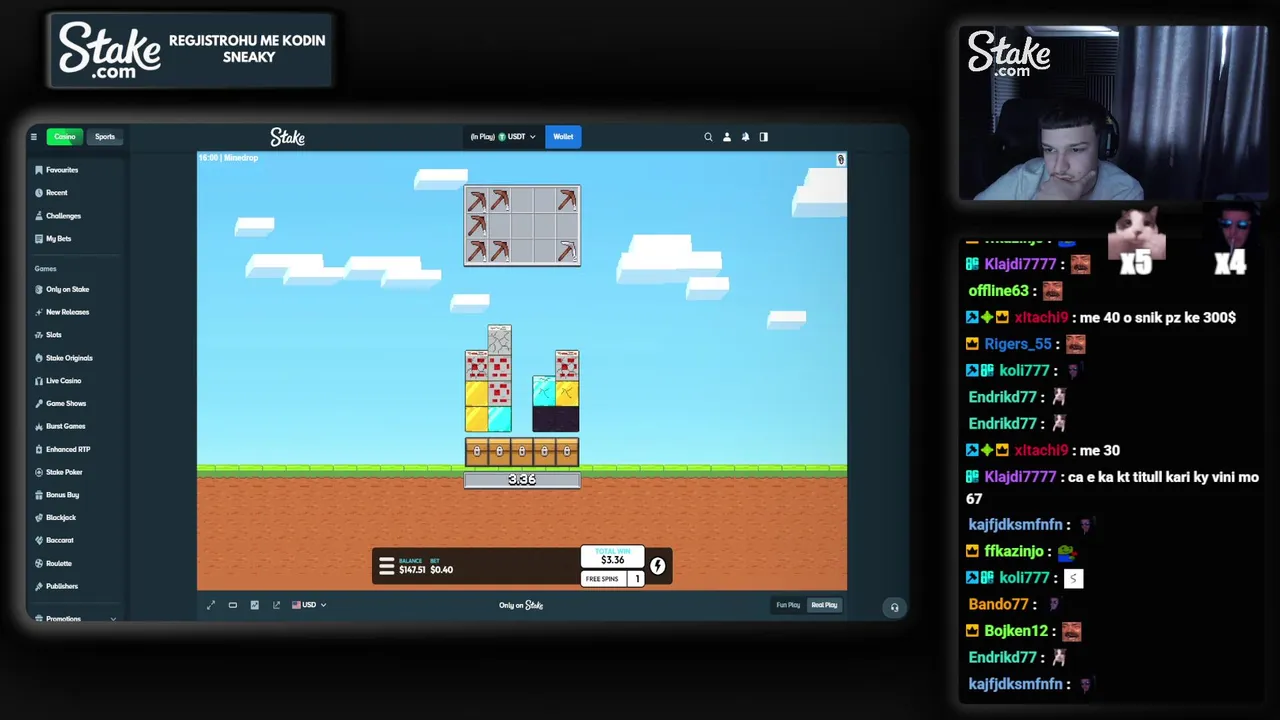Screen dimensions: 1280x720
Task: Open the notifications bell
Action: 745,137
